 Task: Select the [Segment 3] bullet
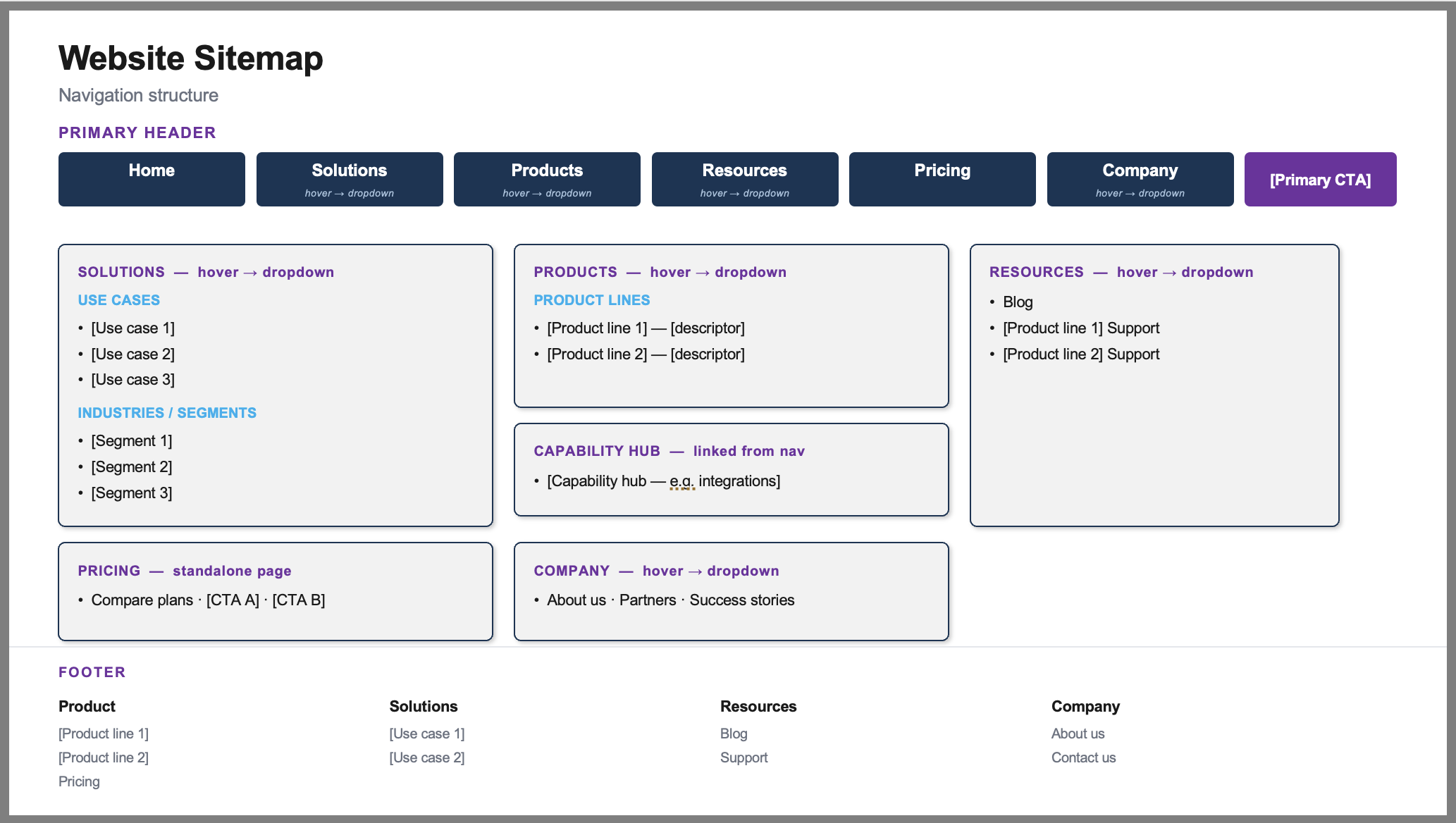coord(132,493)
